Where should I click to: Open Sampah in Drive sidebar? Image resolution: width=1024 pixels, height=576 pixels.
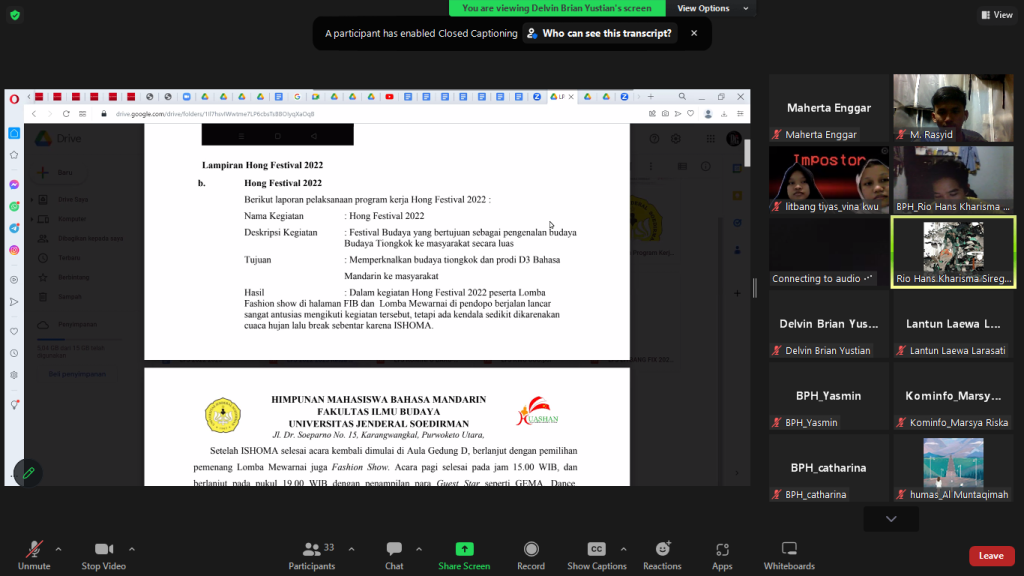(x=69, y=296)
